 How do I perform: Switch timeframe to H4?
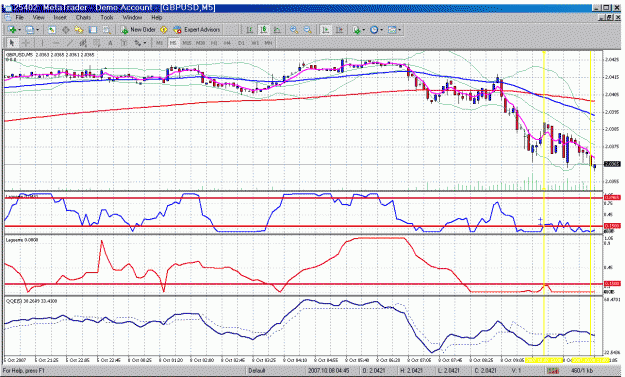coord(227,43)
